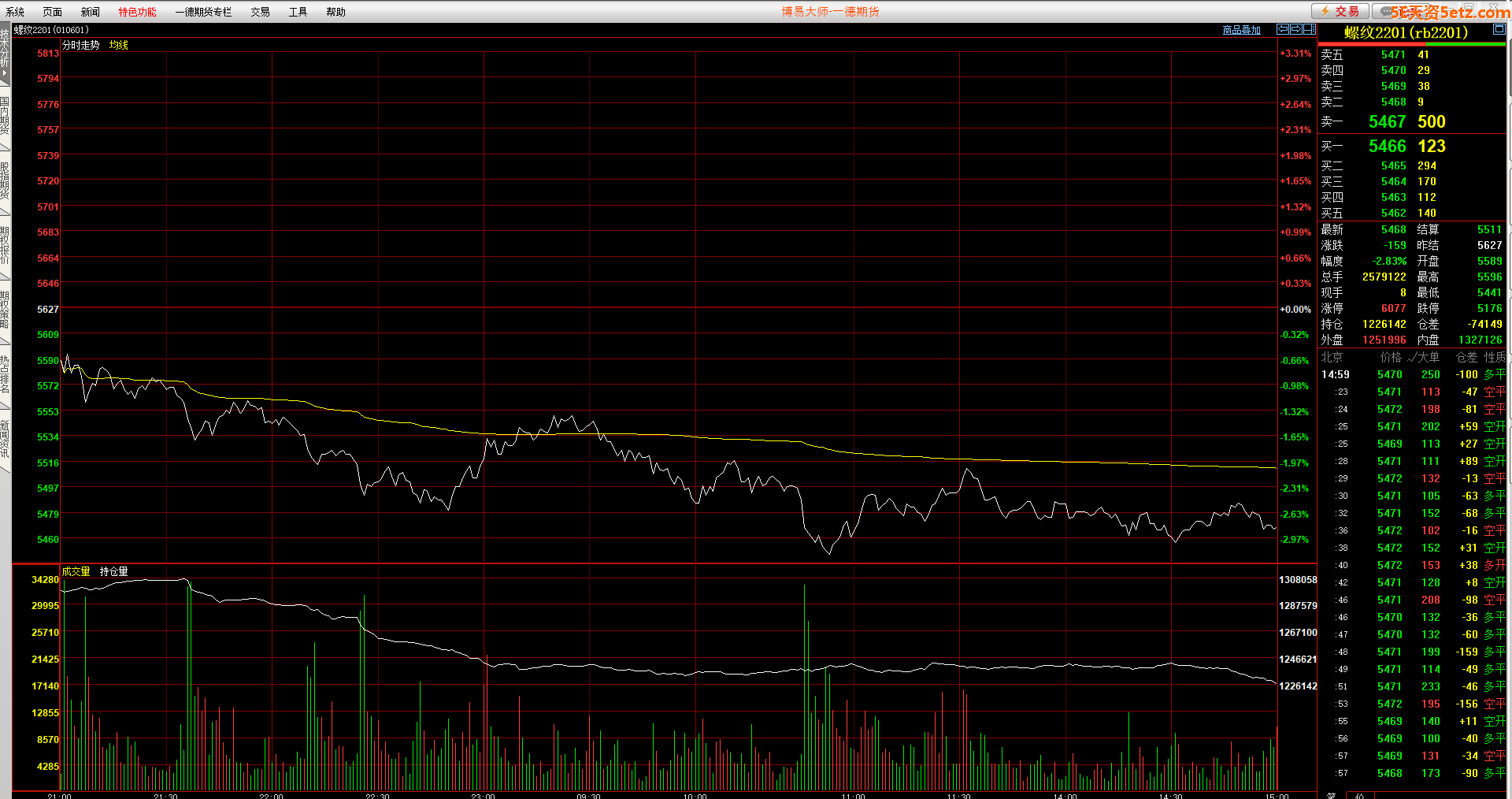Click the 仓差 value -74149

point(1484,324)
